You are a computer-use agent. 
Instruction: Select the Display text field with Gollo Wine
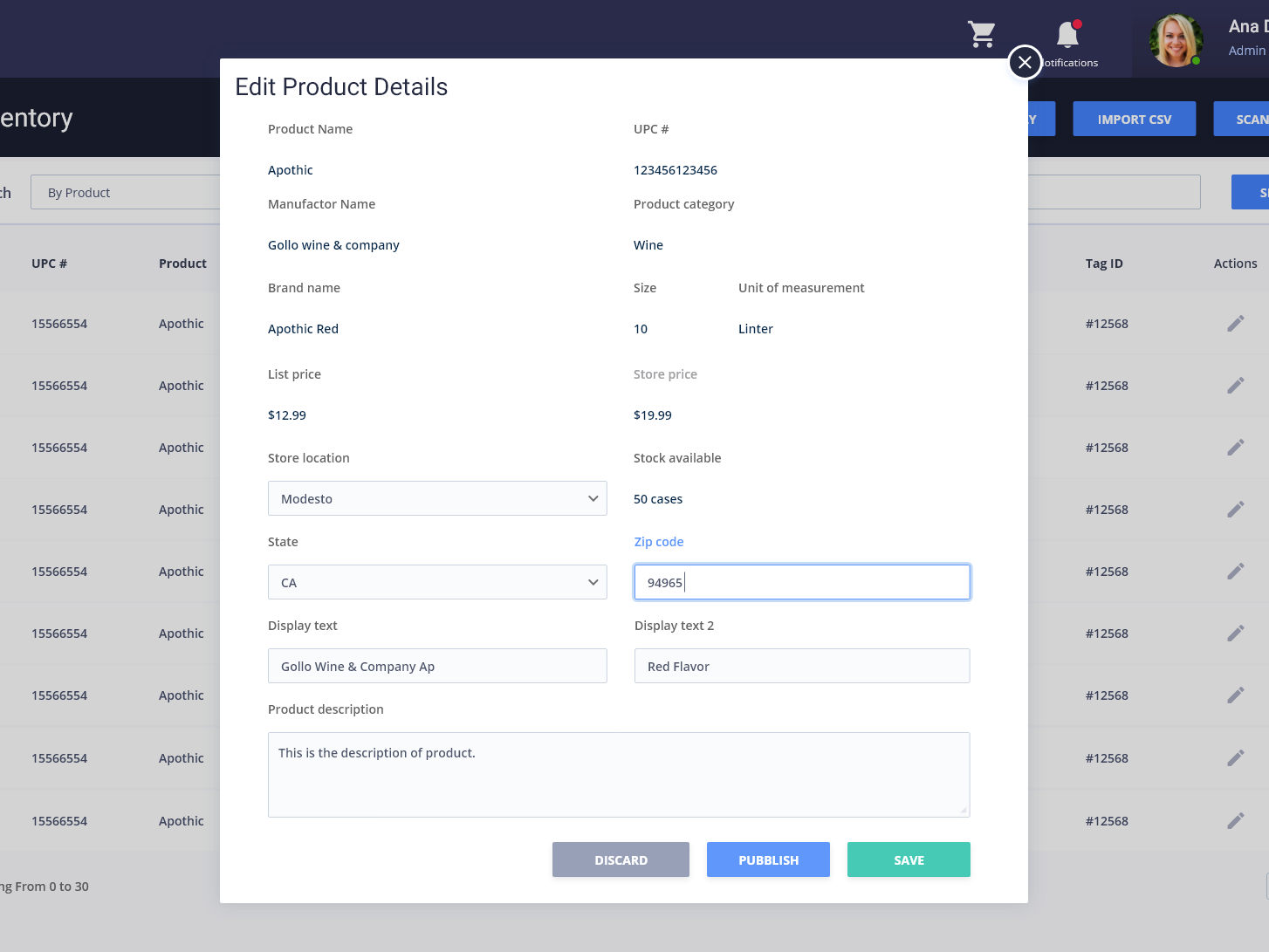tap(437, 666)
